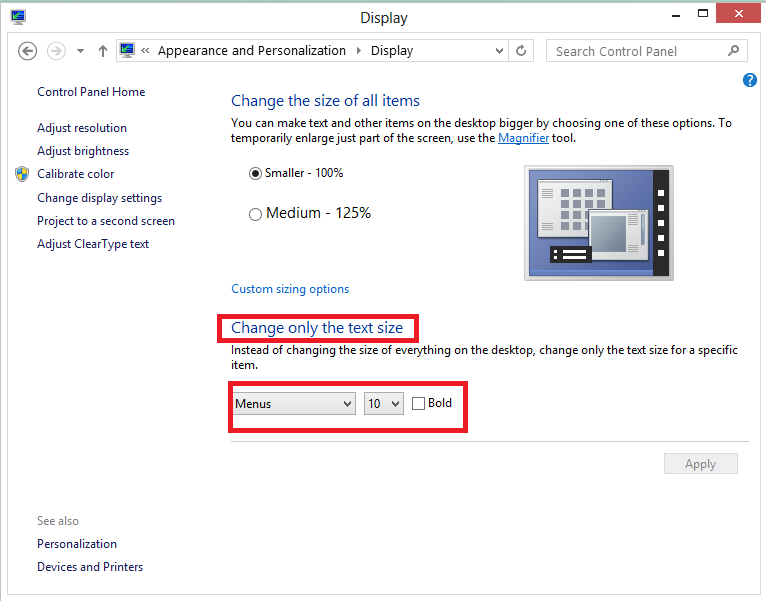Image resolution: width=766 pixels, height=601 pixels.
Task: Go to Appearance and Personalization breadcrumb
Action: point(251,51)
